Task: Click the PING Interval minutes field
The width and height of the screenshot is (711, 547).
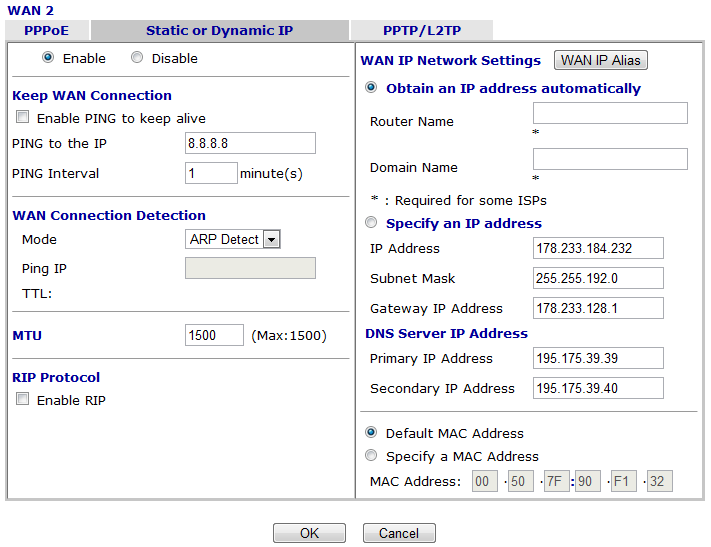Action: pyautogui.click(x=211, y=173)
